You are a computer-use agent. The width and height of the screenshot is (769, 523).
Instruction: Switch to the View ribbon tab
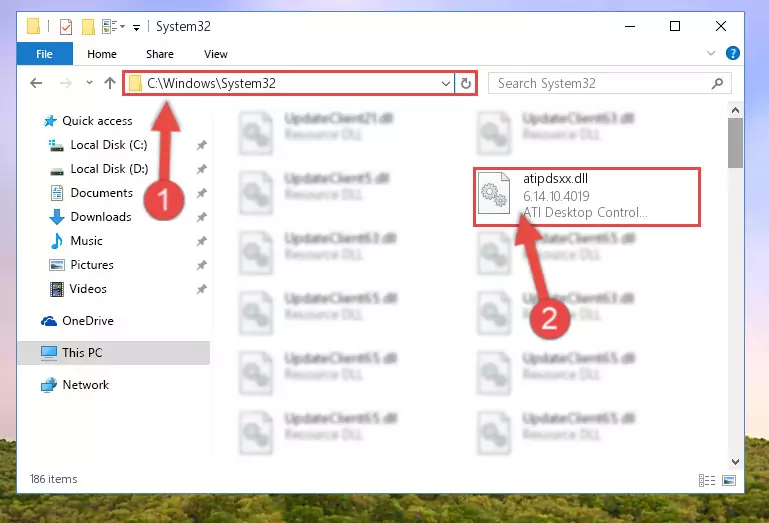coord(216,54)
